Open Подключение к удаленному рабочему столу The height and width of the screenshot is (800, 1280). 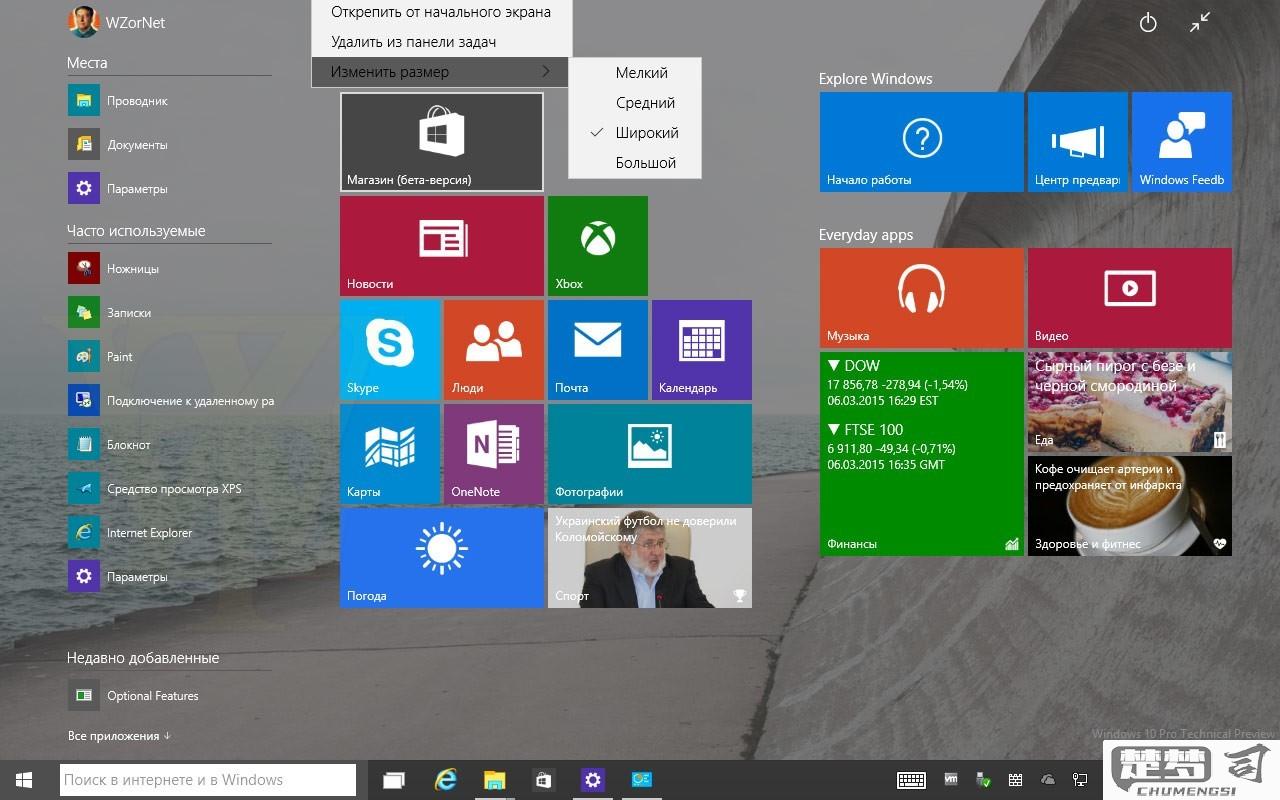pos(170,400)
